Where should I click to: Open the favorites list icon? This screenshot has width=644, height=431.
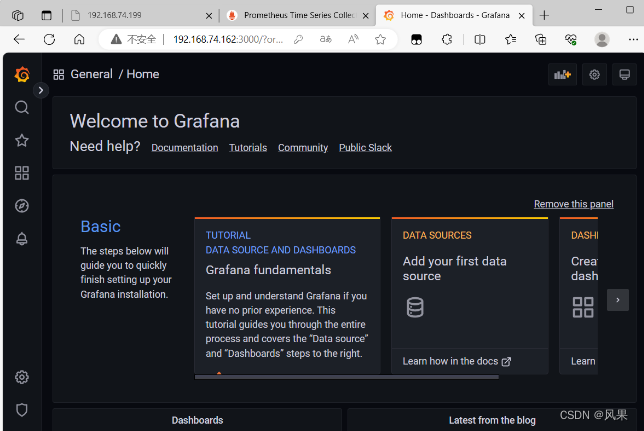coord(511,39)
